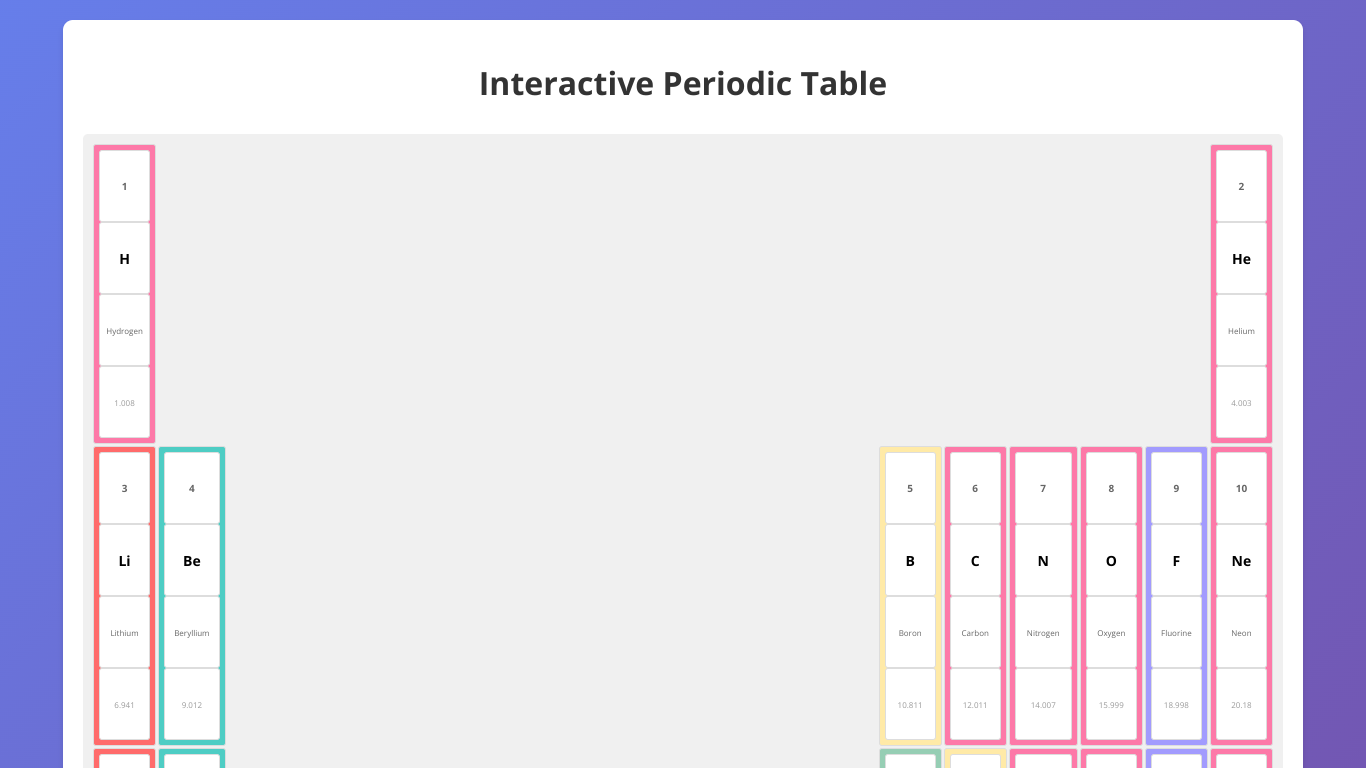
Task: Click the Interactive Periodic Table title
Action: (683, 84)
